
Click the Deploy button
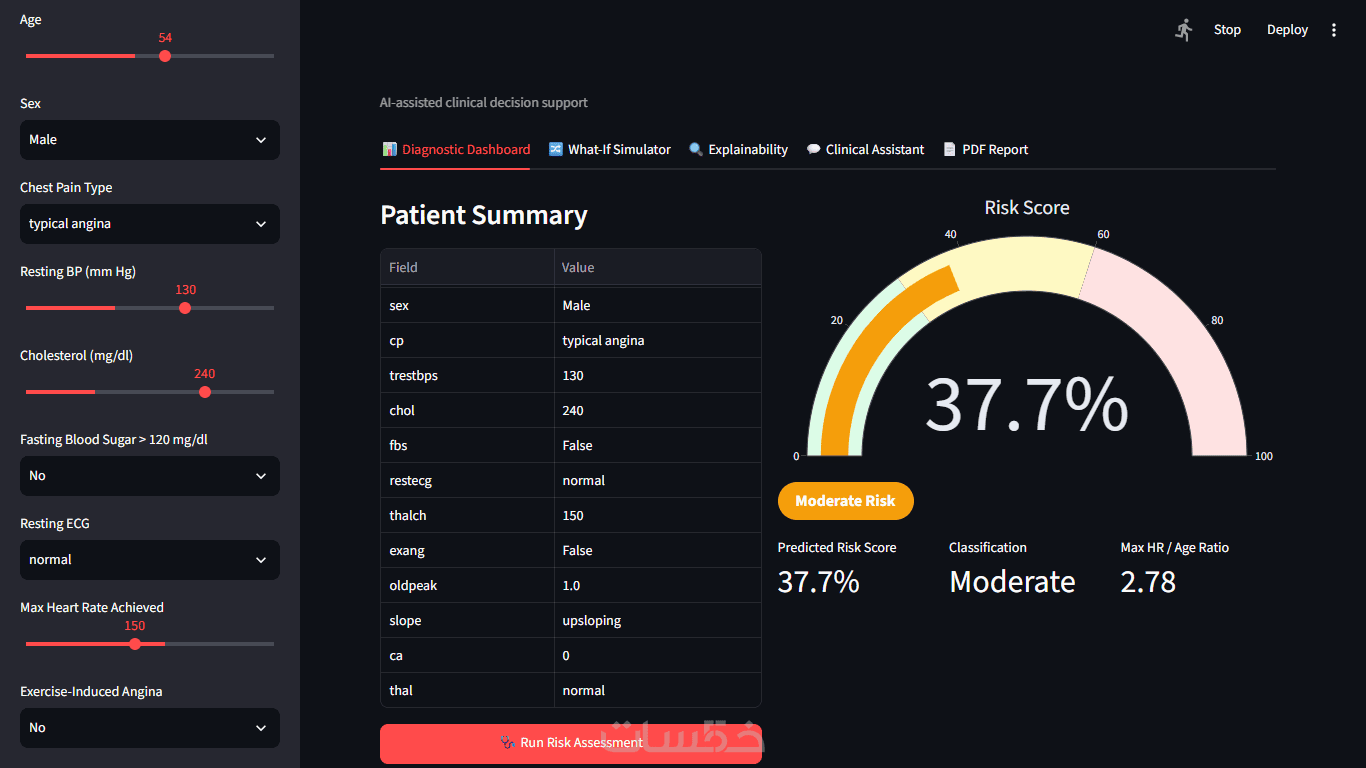(1287, 30)
